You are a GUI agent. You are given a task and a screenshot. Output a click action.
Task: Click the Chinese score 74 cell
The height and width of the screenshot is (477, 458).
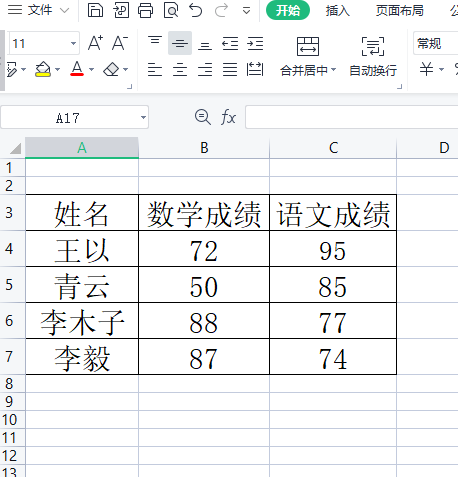tap(333, 357)
